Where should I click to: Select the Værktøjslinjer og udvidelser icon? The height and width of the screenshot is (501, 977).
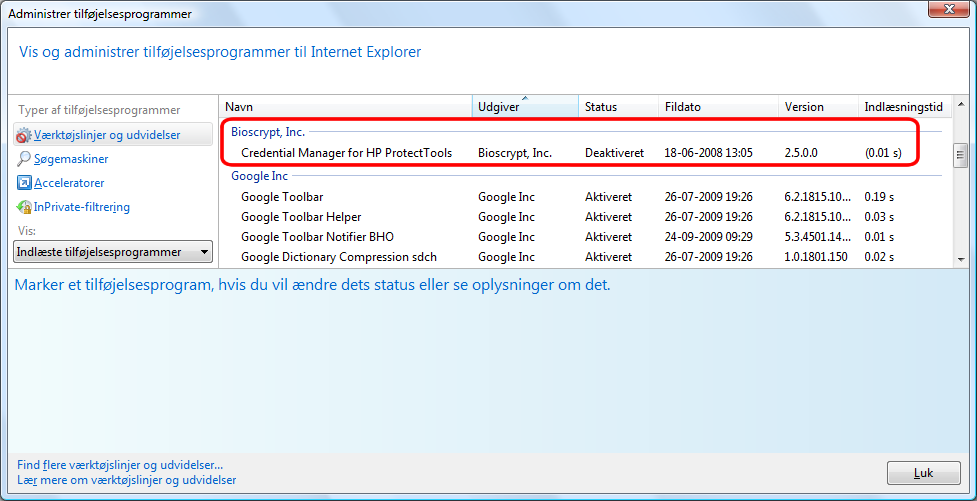[24, 135]
